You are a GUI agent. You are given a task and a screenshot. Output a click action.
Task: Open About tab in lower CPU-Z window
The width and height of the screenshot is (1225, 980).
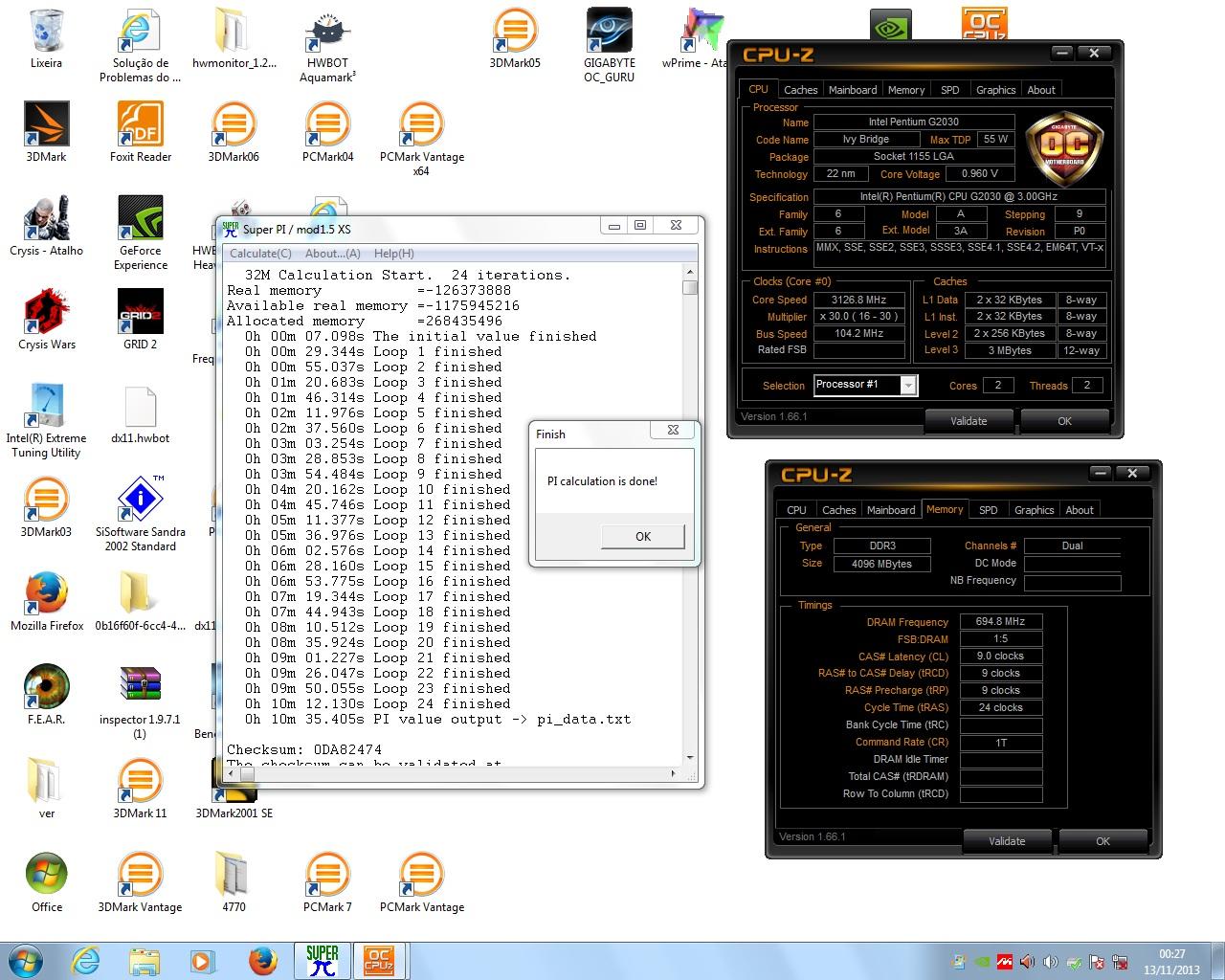pos(1080,510)
